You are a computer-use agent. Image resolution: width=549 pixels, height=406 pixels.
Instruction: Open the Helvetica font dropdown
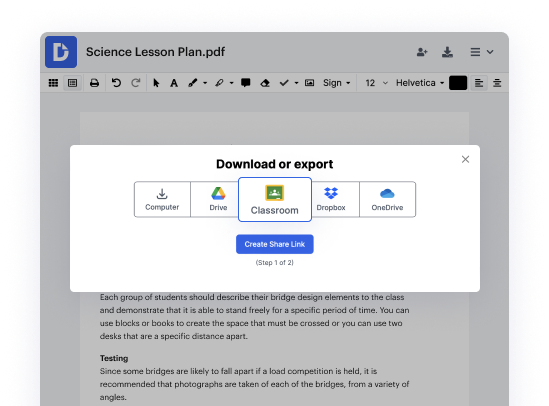pyautogui.click(x=420, y=83)
